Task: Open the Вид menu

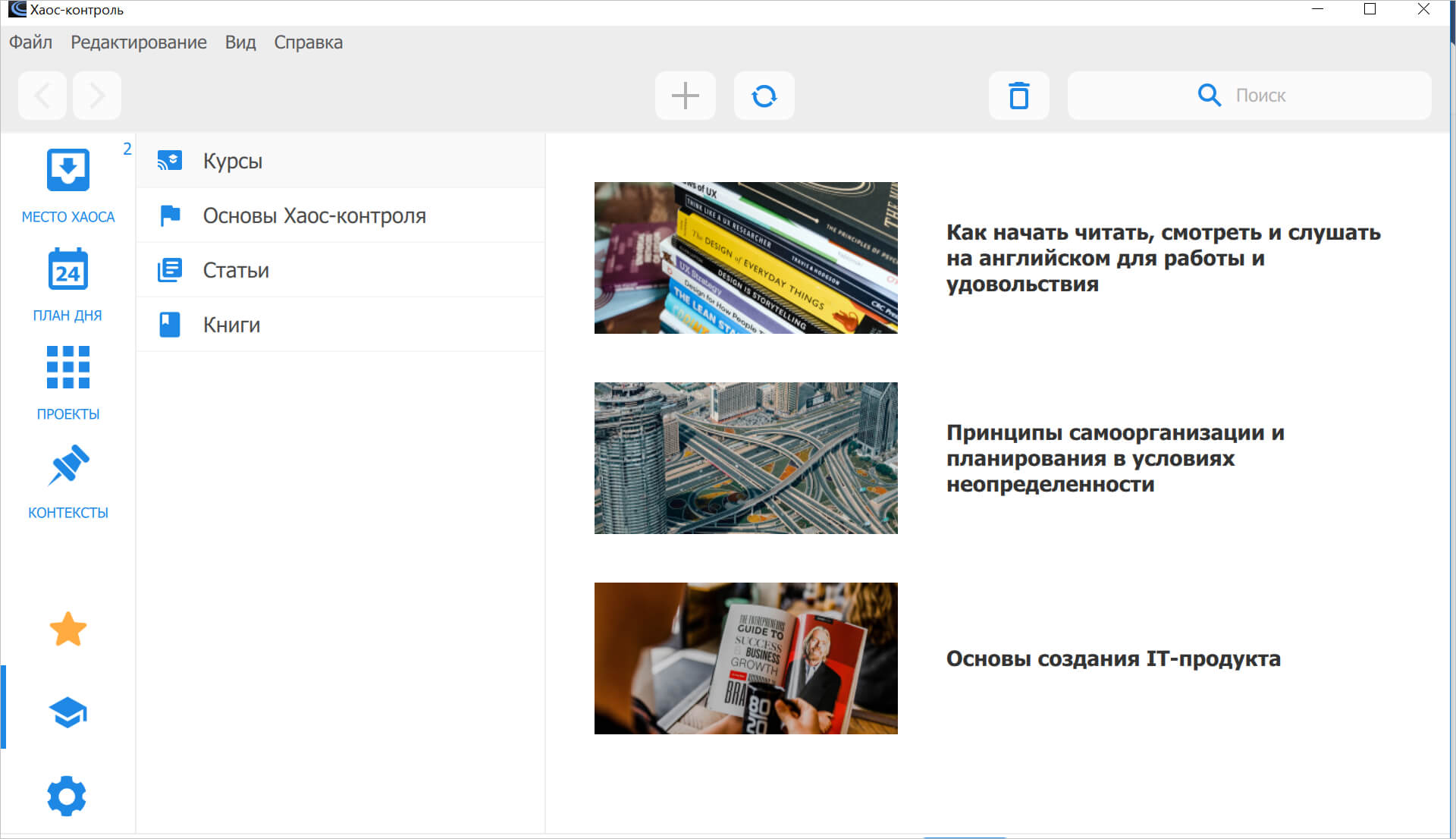Action: (x=240, y=42)
